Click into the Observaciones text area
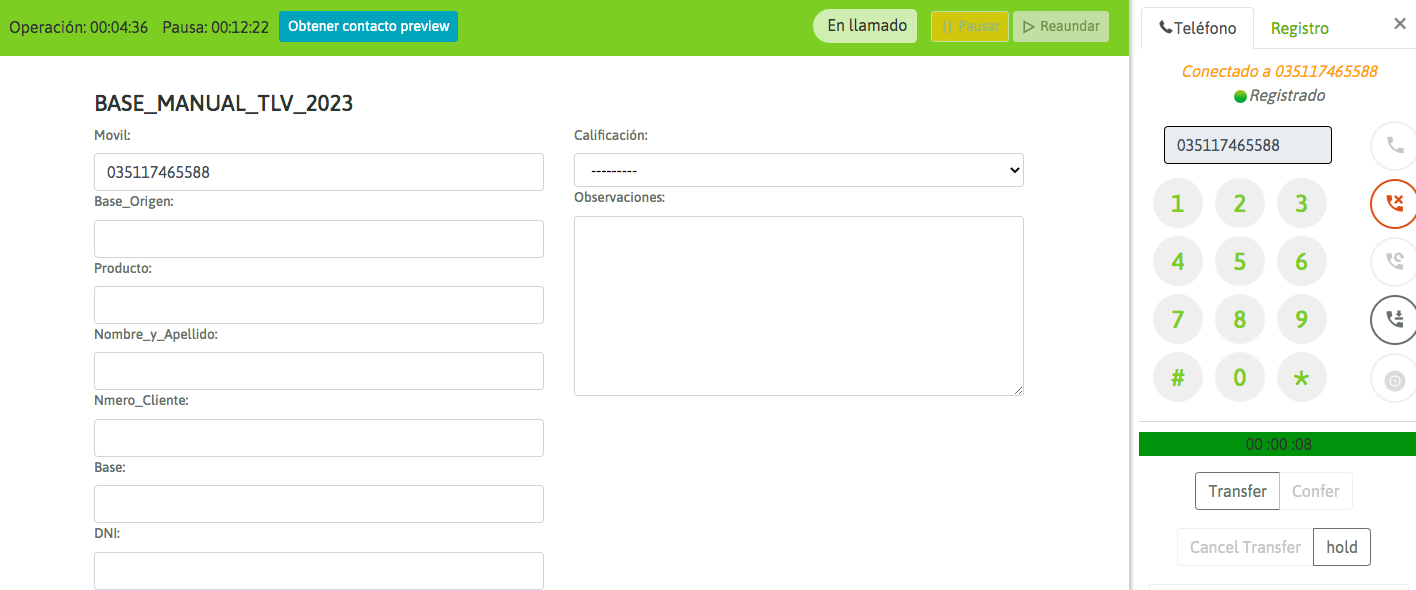 [798, 305]
